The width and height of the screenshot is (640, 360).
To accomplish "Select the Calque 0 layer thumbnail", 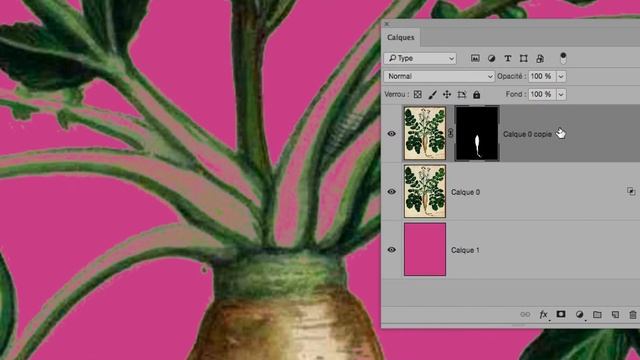I will [425, 191].
